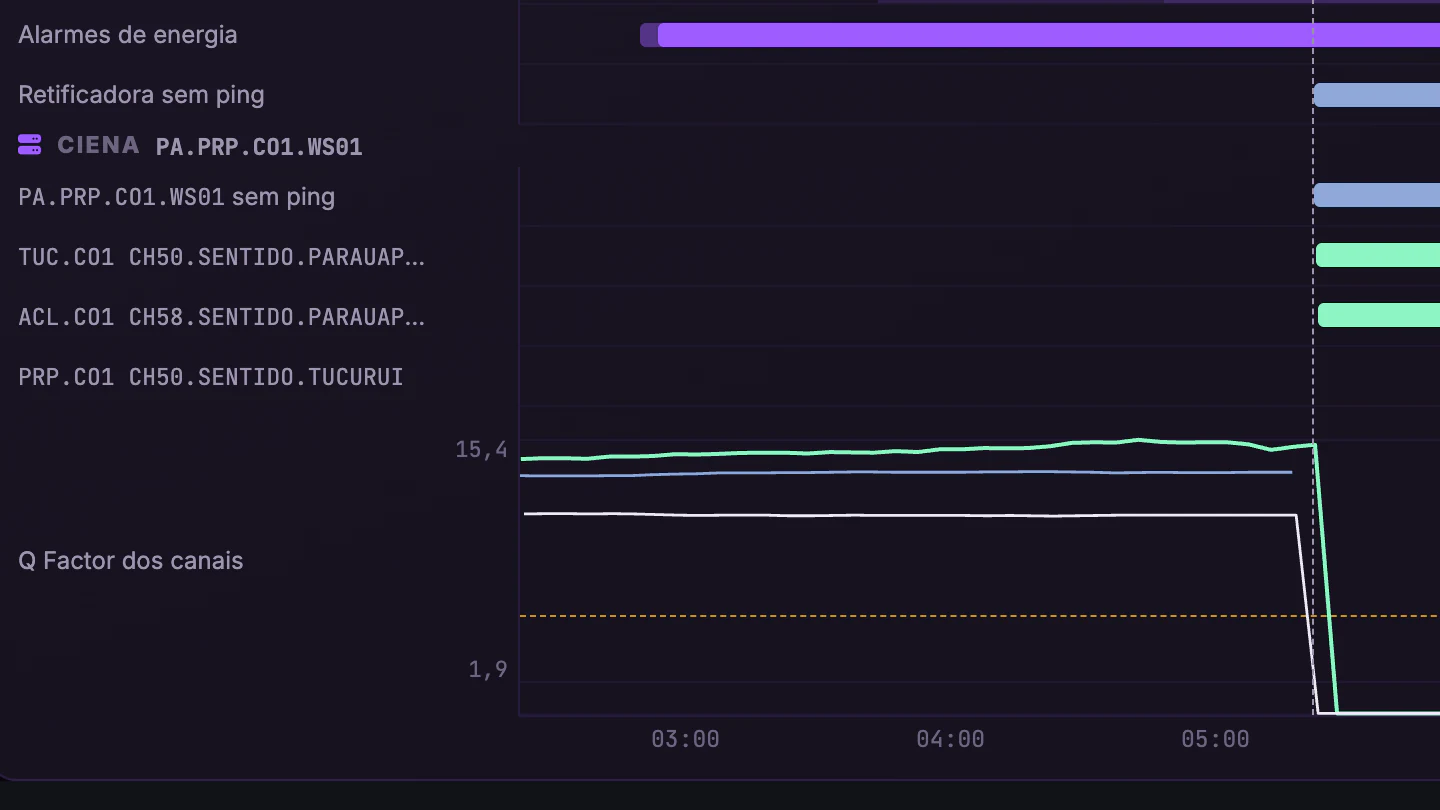The width and height of the screenshot is (1440, 810).
Task: Click the green ACL.CO1 CH58 alarm bar
Action: (1379, 315)
